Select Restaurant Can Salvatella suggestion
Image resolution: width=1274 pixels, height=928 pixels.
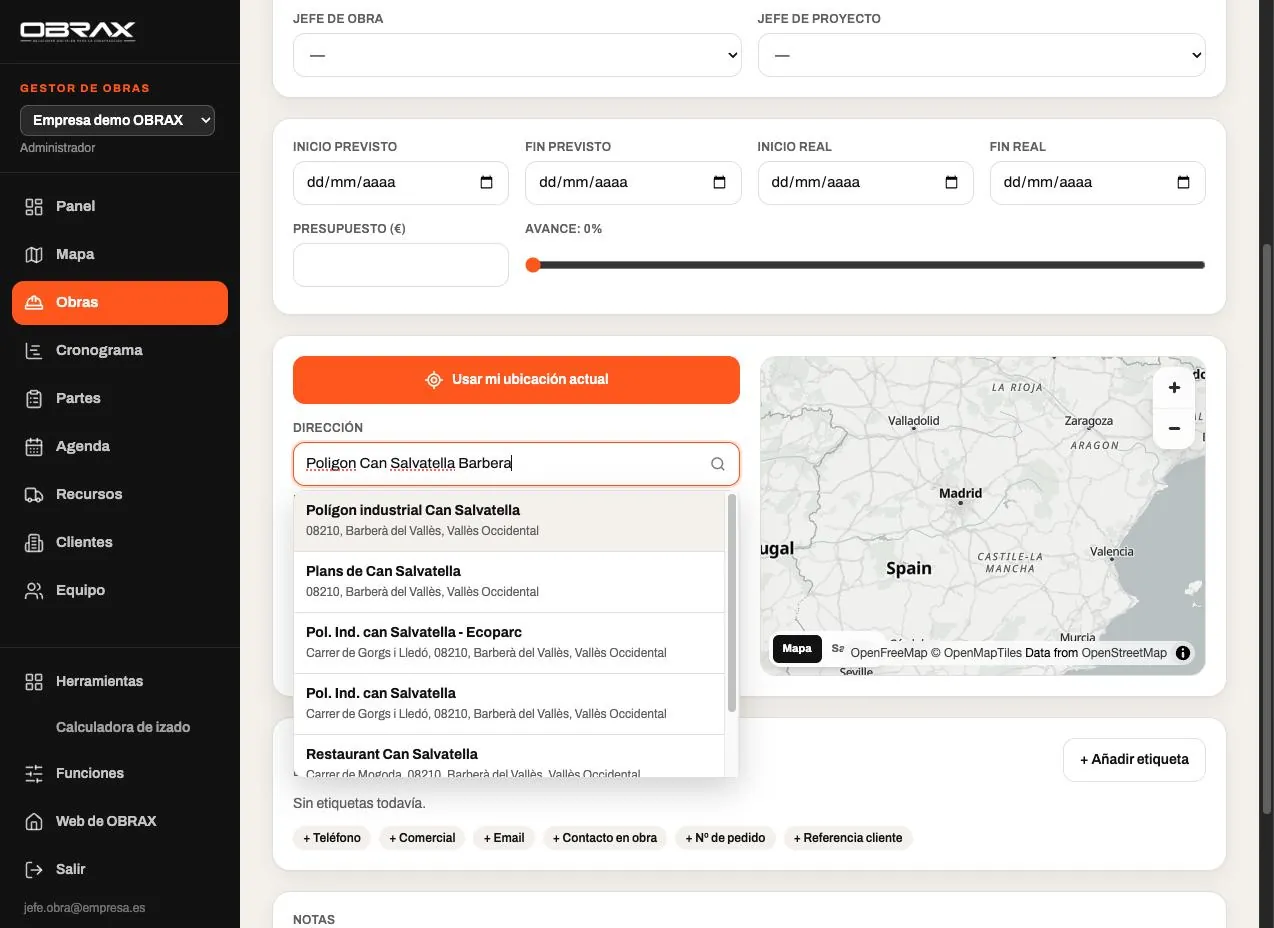(509, 757)
